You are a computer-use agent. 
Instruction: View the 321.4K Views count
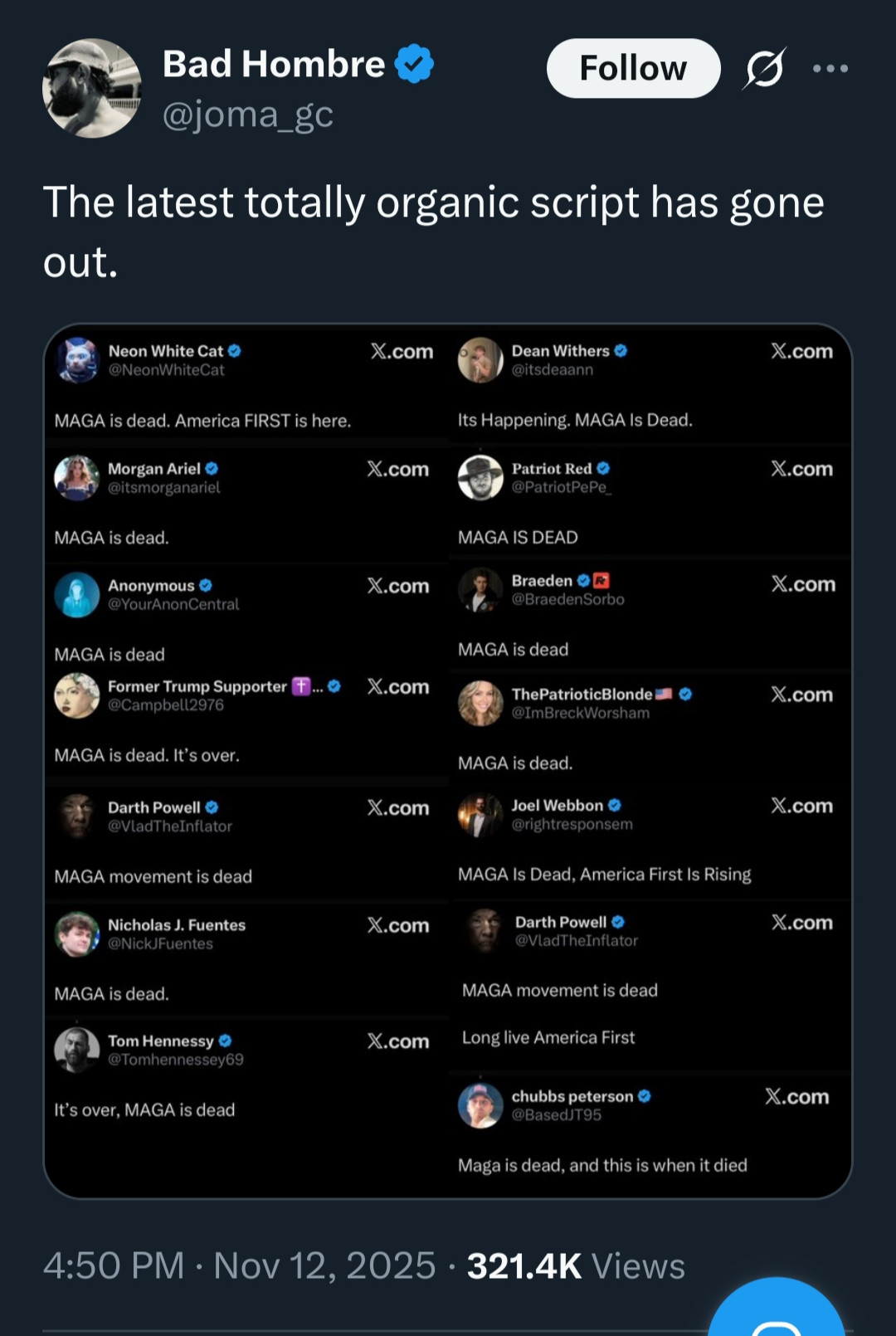pos(576,1265)
